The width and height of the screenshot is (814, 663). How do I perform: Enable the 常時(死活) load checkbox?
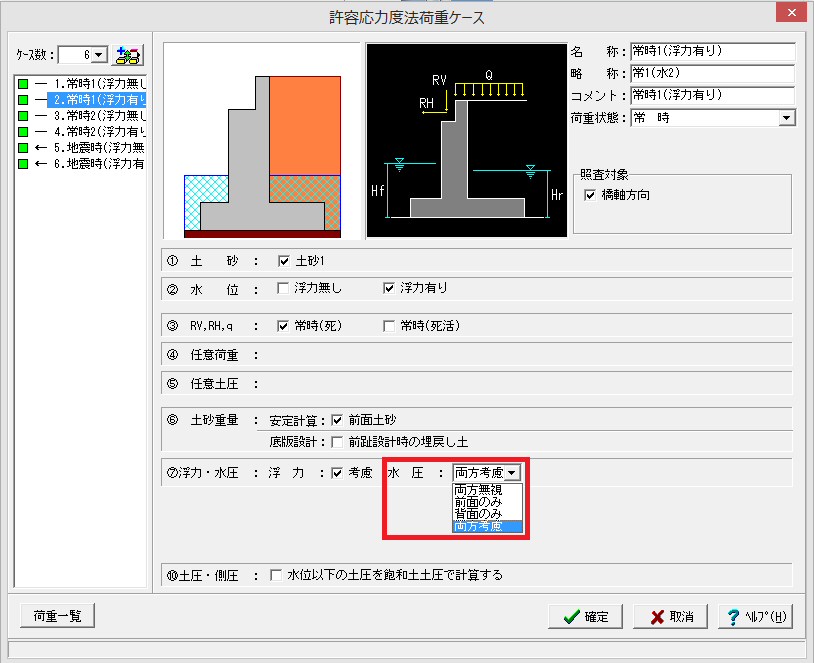(x=389, y=326)
